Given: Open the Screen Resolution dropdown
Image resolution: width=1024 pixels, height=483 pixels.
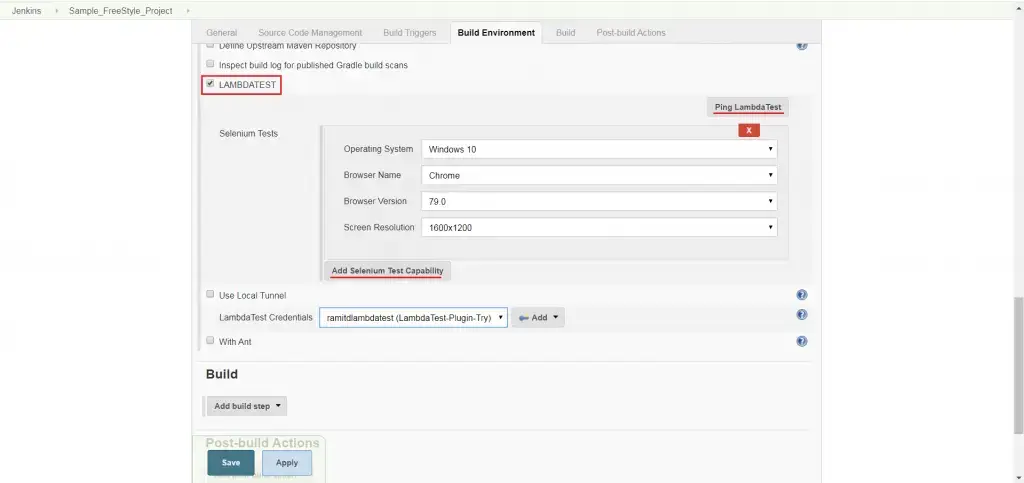Looking at the screenshot, I should coord(599,227).
